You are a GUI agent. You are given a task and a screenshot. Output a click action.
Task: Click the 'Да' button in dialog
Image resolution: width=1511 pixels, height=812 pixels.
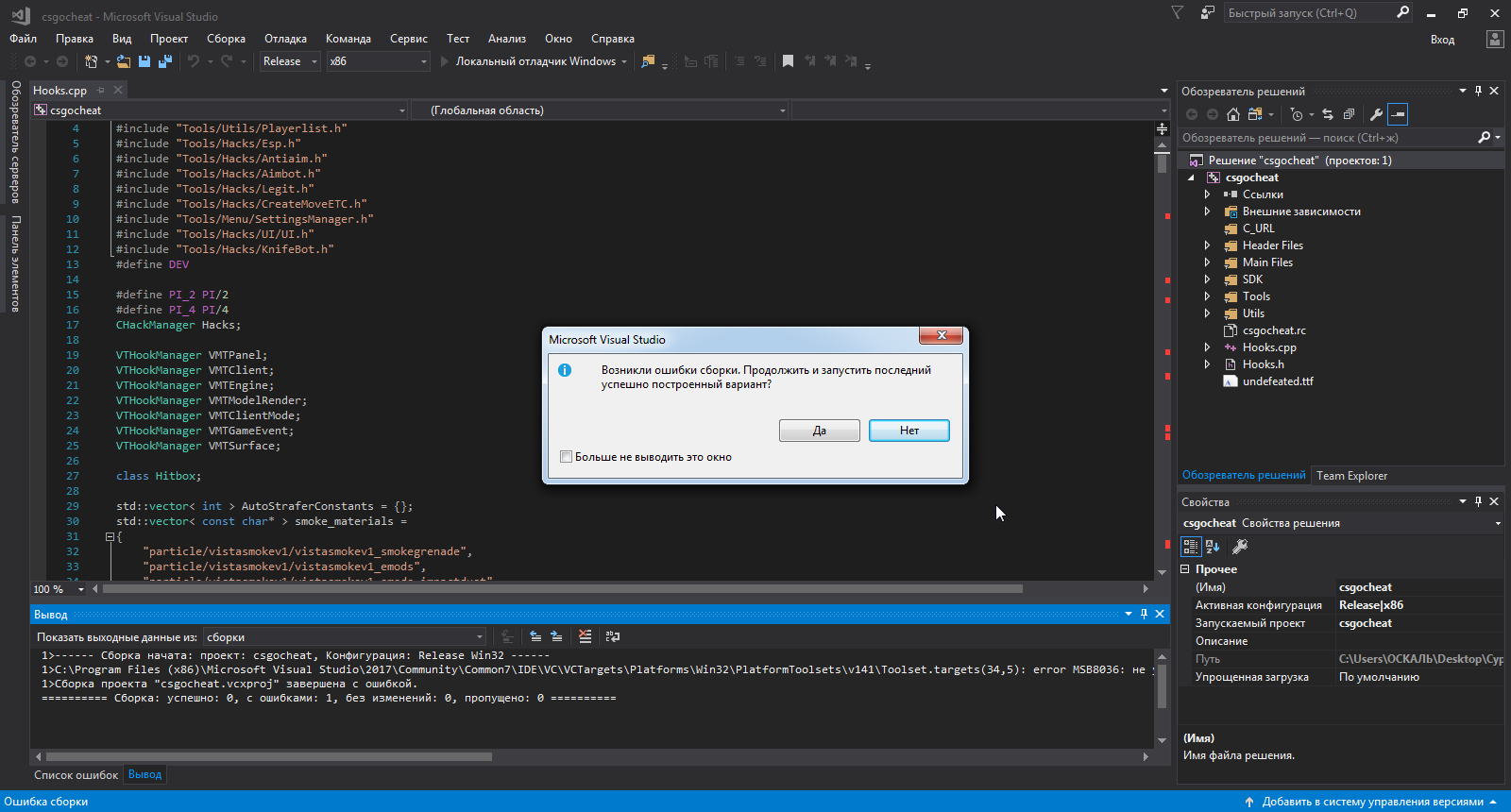pos(820,431)
